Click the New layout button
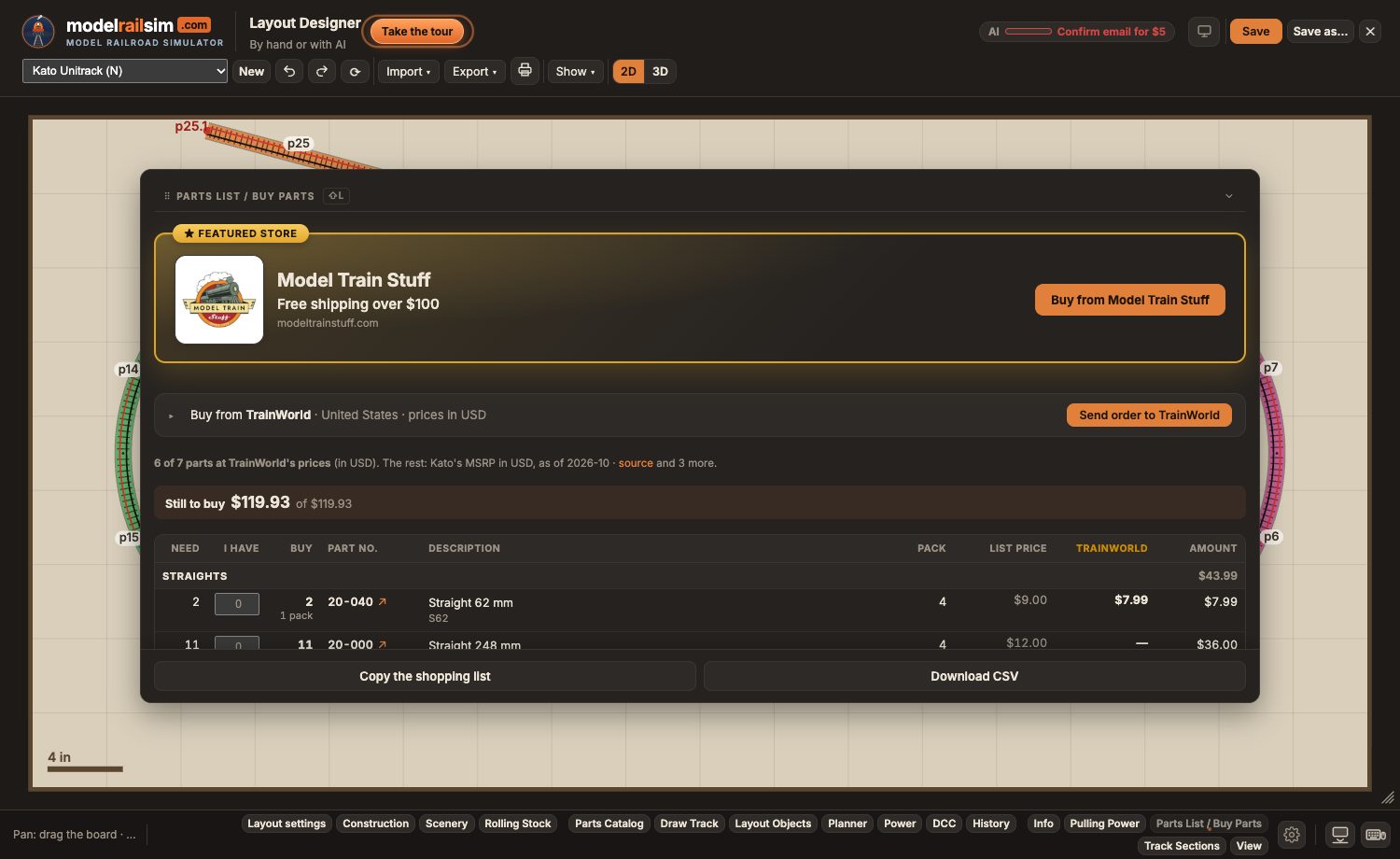The height and width of the screenshot is (859, 1400). coord(251,71)
